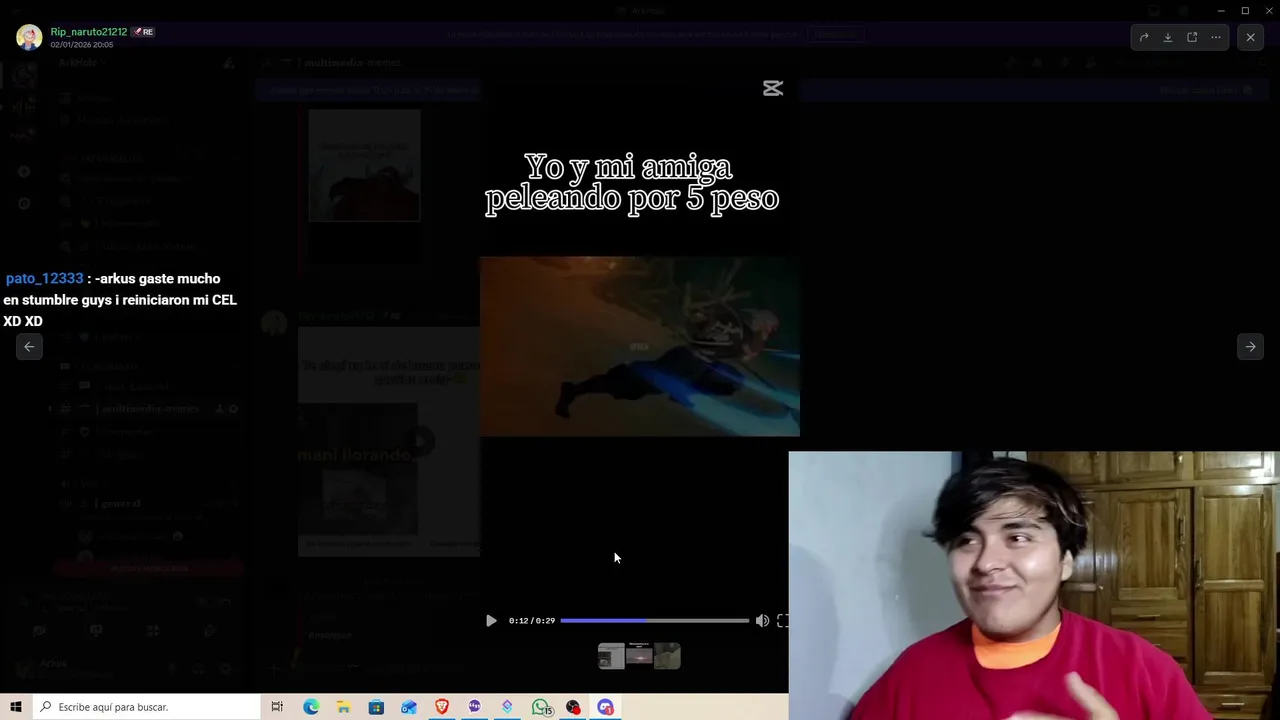Click the RE server tag badge
Image resolution: width=1280 pixels, height=720 pixels.
click(143, 32)
